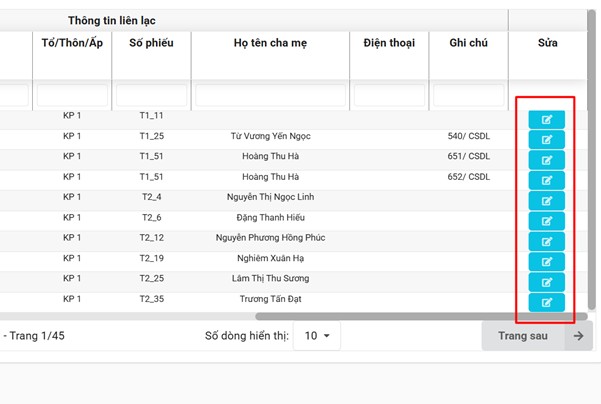Click the Điện thoại filter input
This screenshot has height=404, width=601.
pos(389,96)
